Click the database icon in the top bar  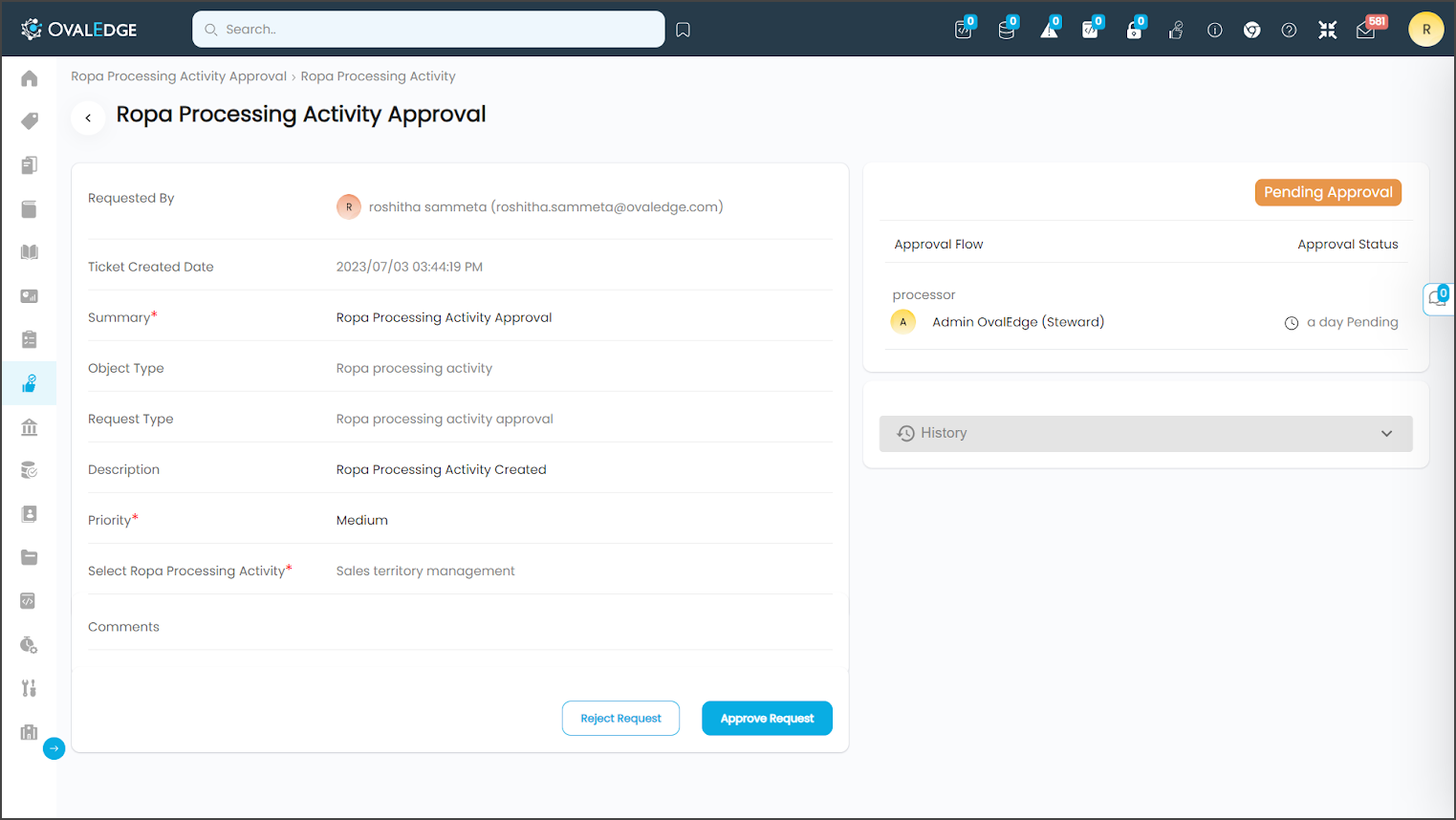tap(1006, 31)
